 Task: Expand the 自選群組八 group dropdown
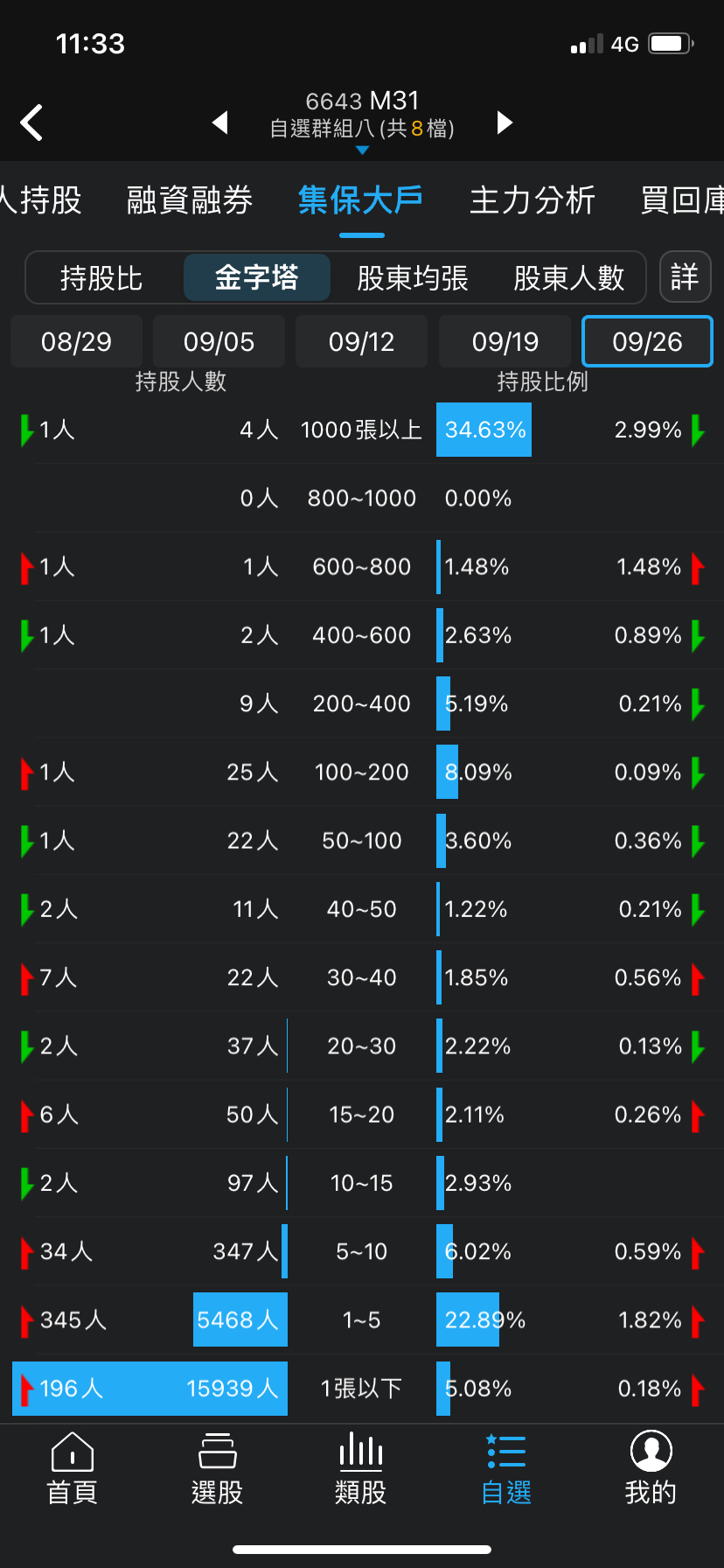tap(362, 129)
